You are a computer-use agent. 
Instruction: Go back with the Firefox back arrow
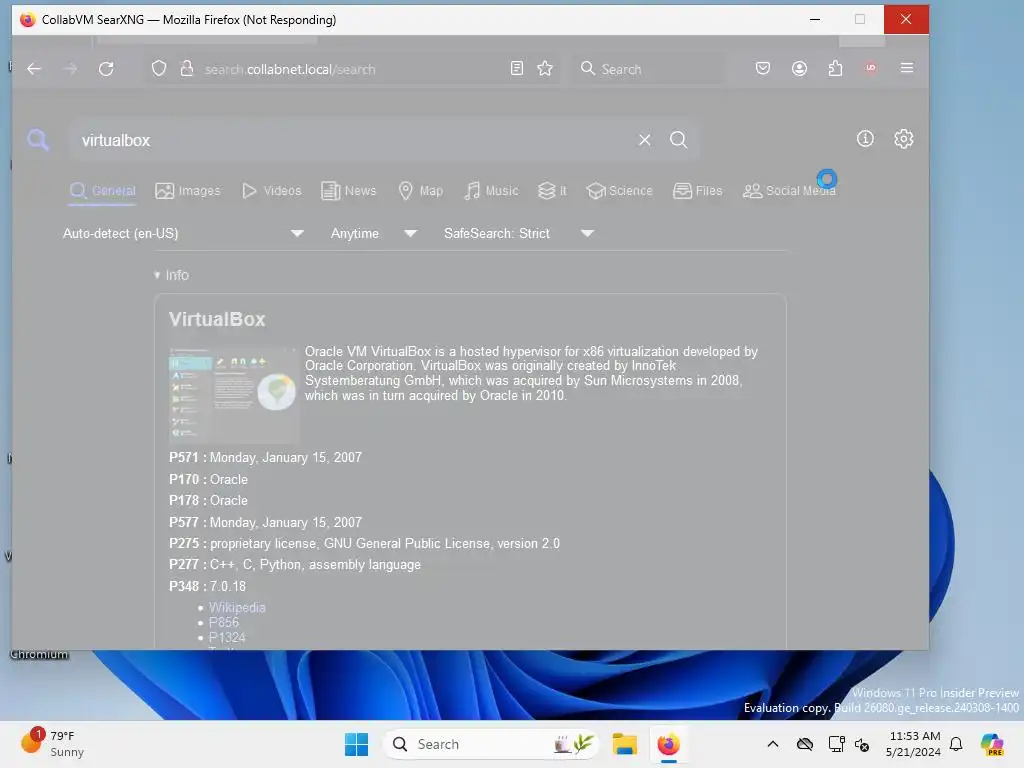tap(34, 69)
